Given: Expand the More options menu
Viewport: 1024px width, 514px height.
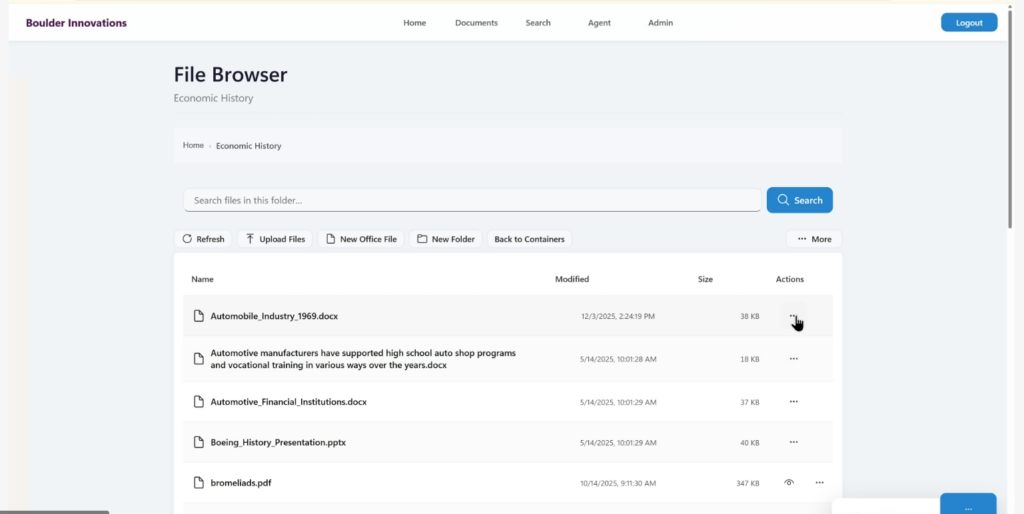Looking at the screenshot, I should [814, 239].
